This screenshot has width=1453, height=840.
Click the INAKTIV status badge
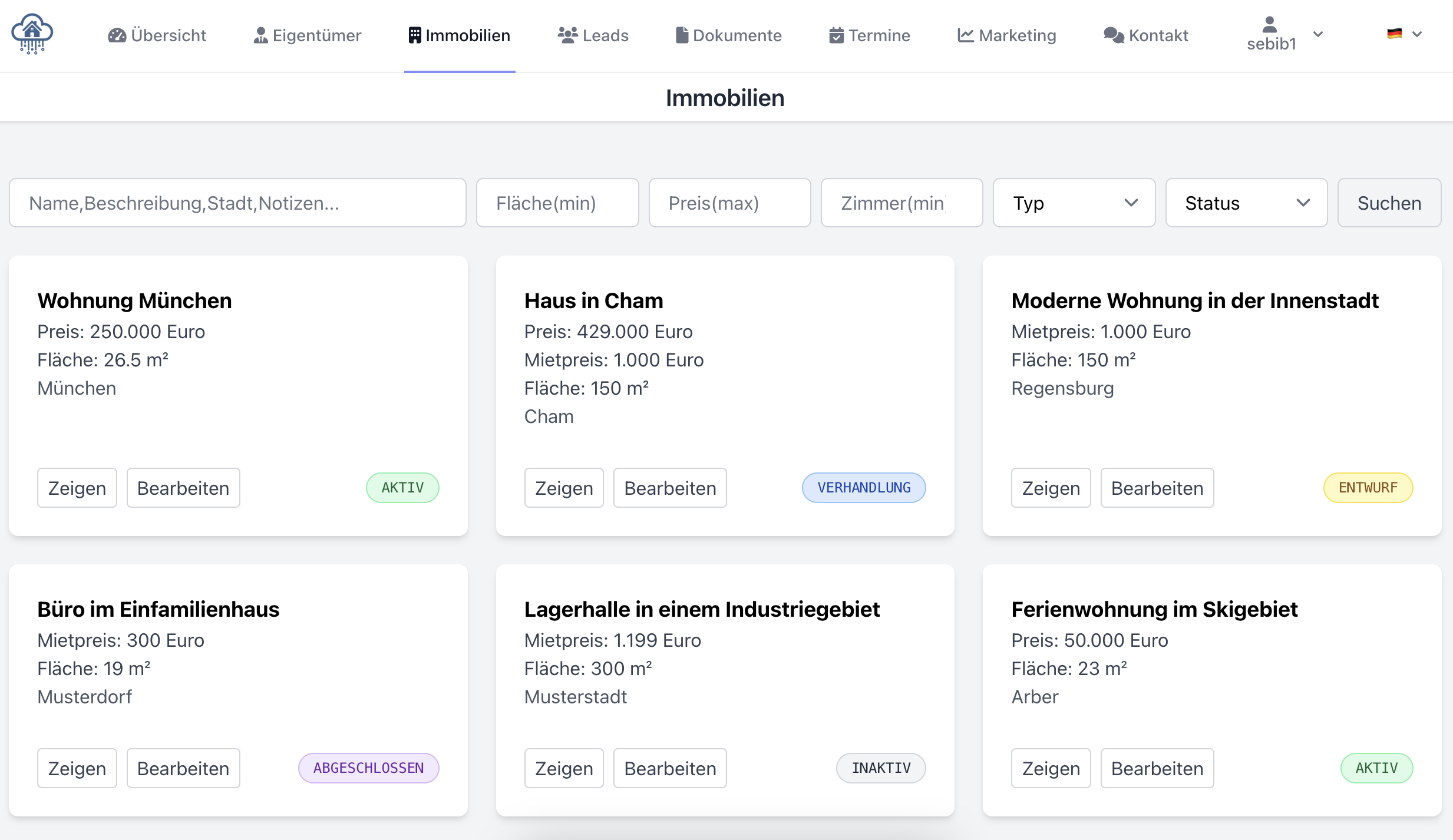coord(881,768)
